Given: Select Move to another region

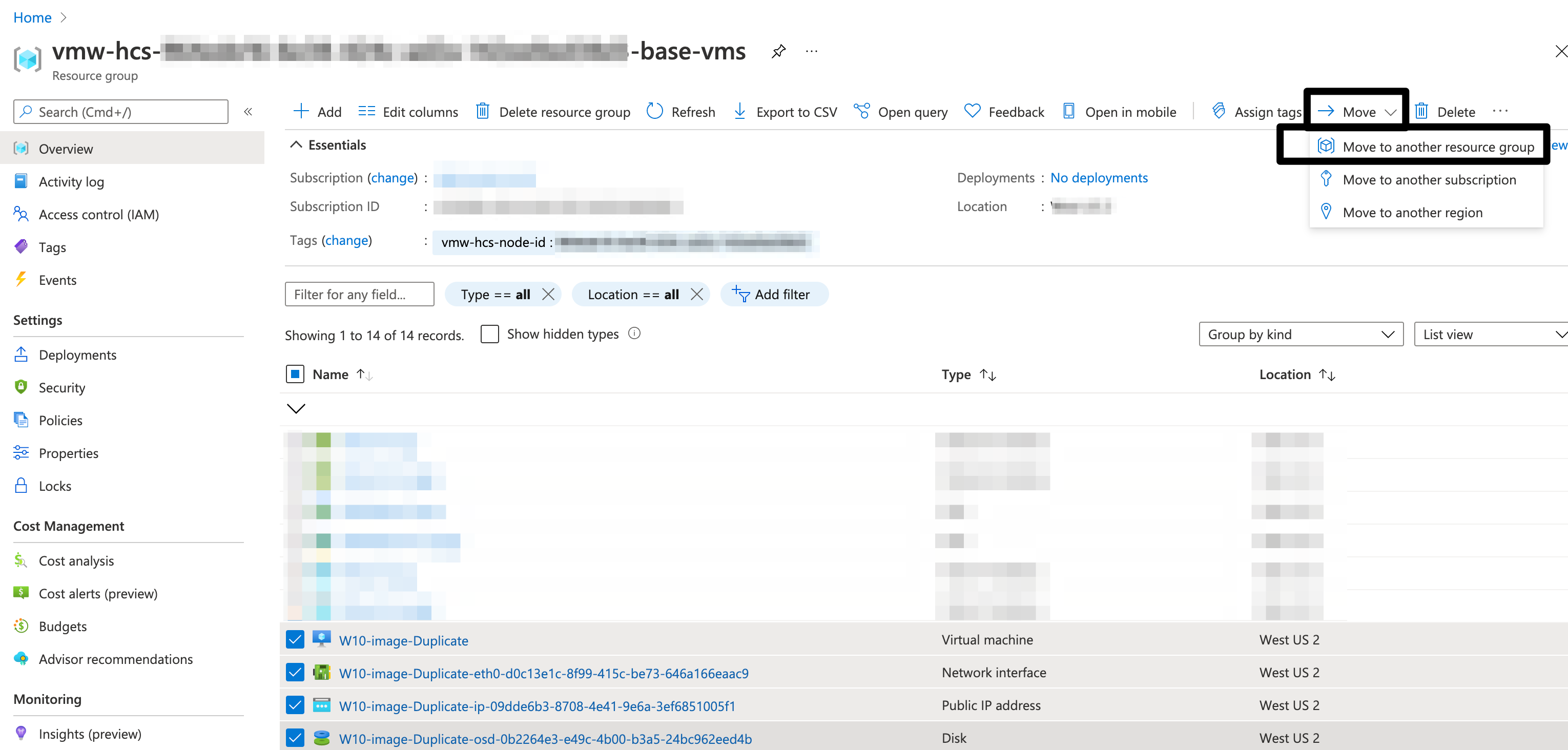Looking at the screenshot, I should [x=1412, y=213].
